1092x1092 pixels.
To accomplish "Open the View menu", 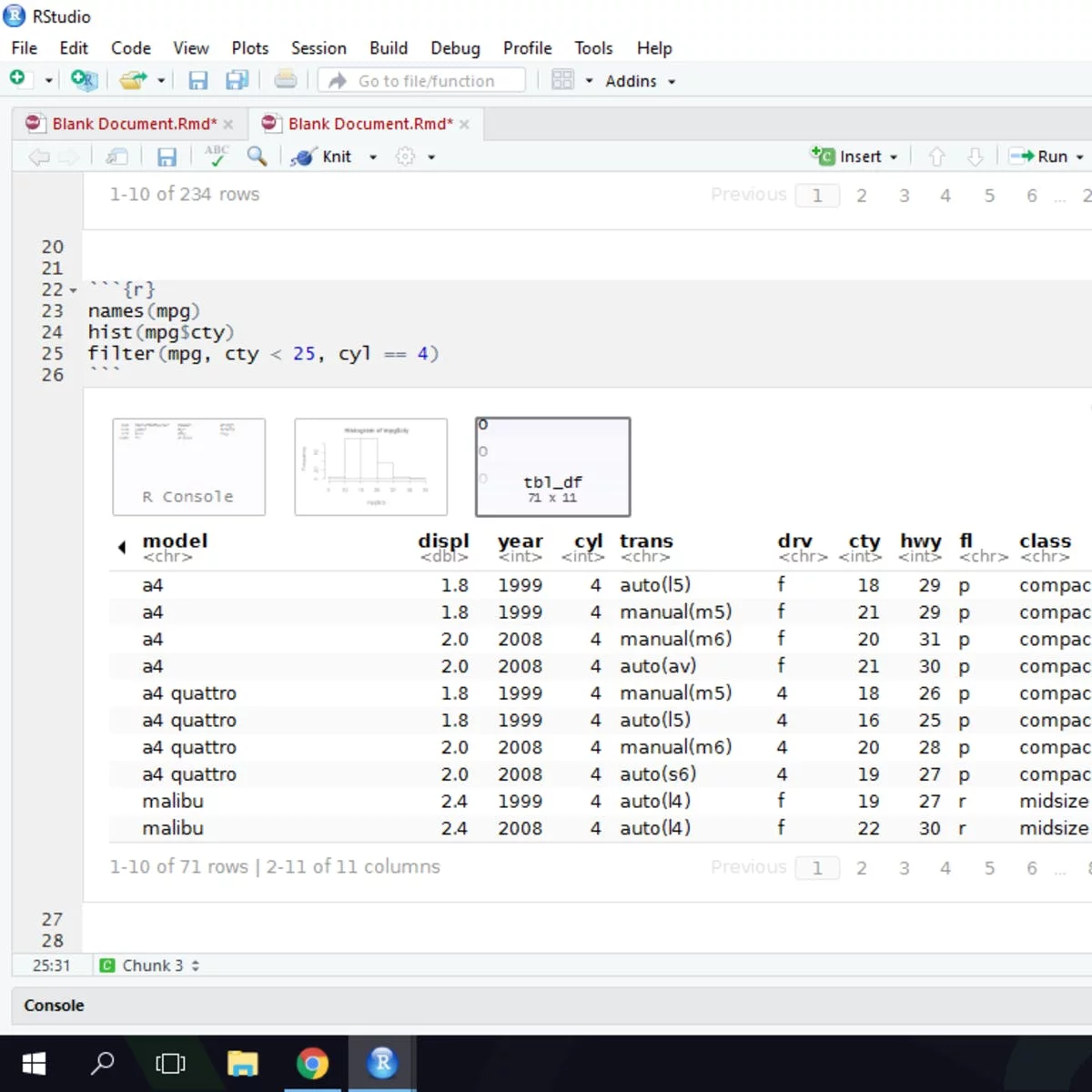I will (x=191, y=48).
